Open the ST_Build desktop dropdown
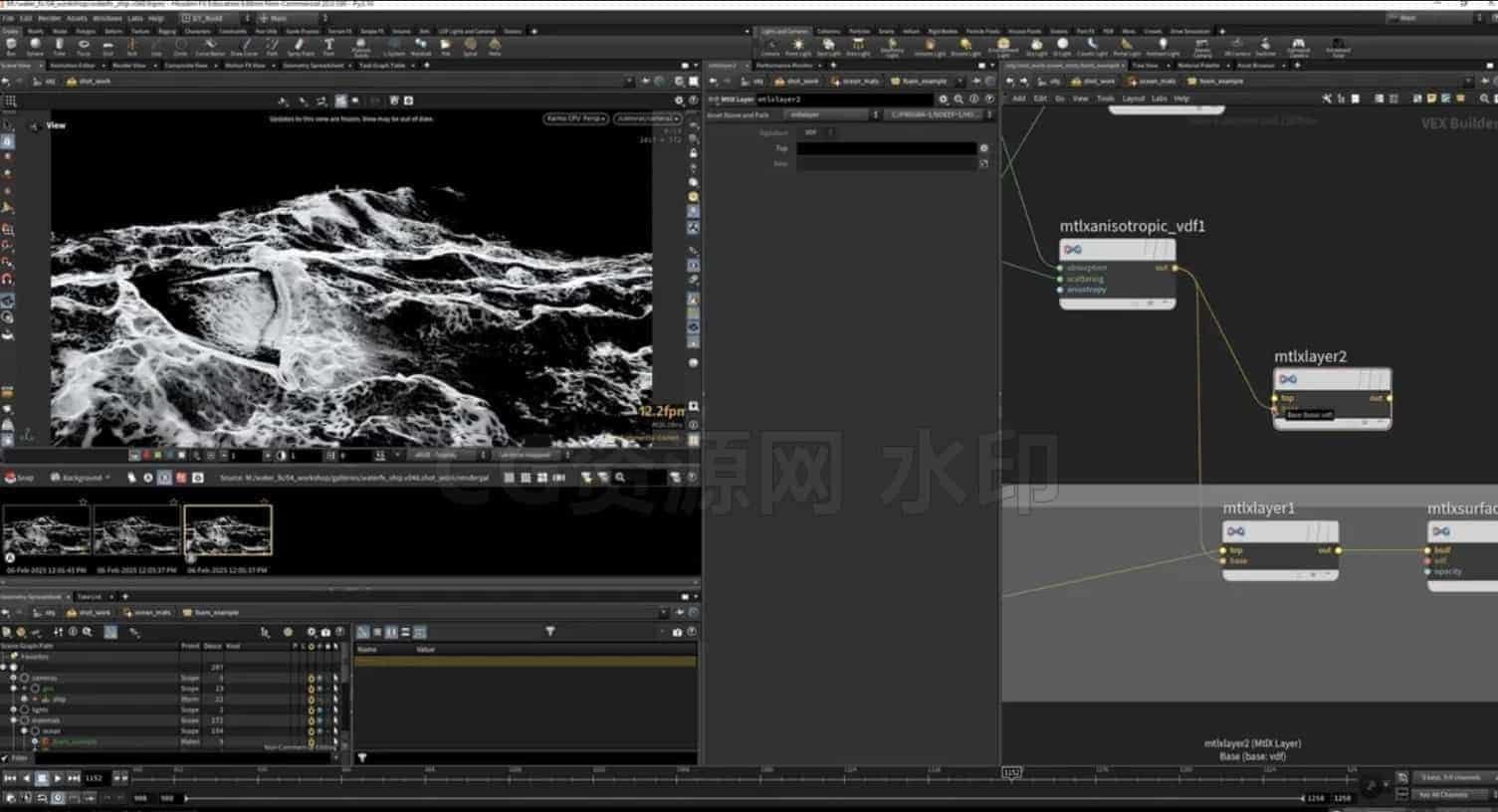This screenshot has width=1498, height=812. click(214, 18)
